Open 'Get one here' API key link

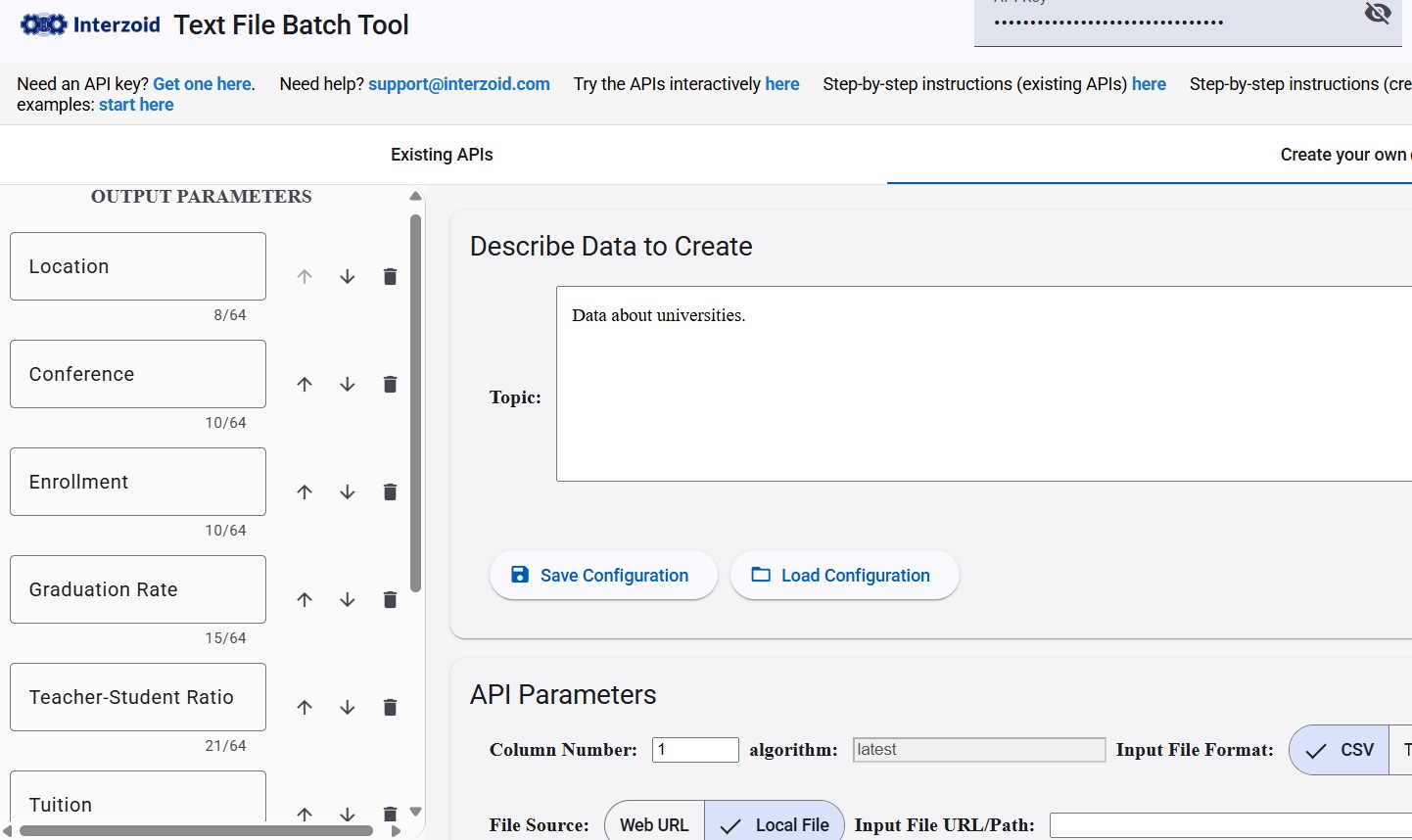click(202, 84)
